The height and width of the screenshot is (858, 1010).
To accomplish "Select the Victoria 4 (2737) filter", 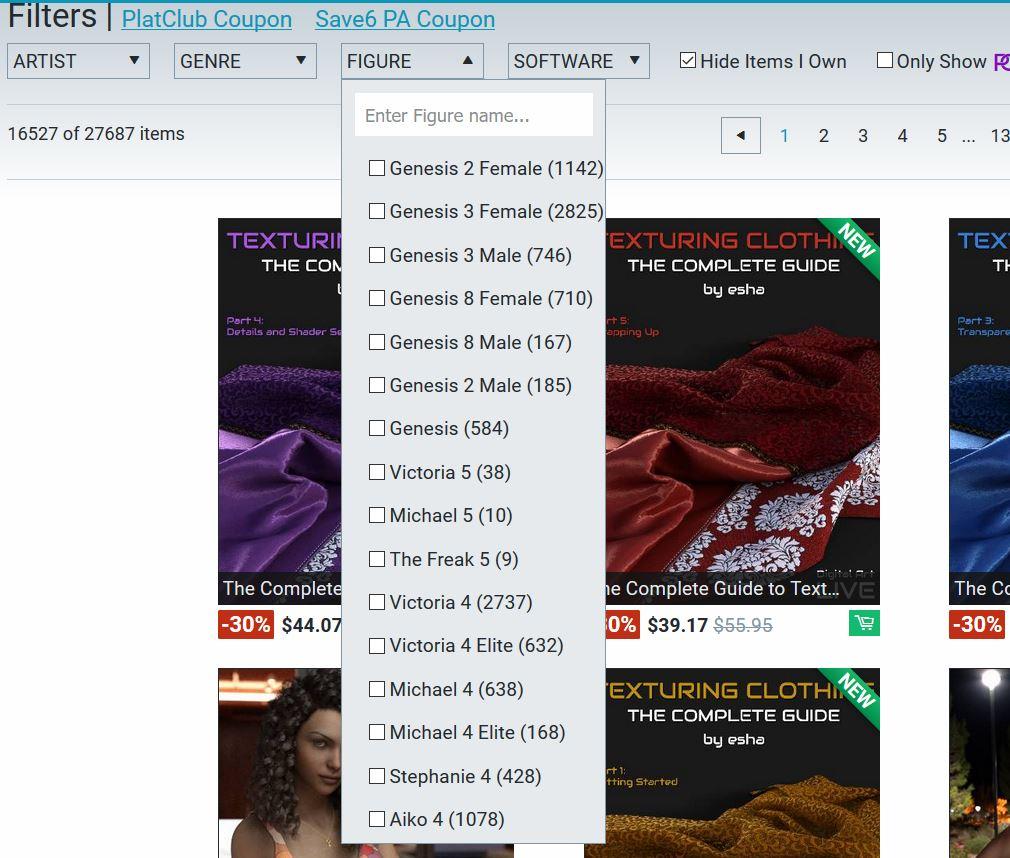I will click(x=377, y=602).
